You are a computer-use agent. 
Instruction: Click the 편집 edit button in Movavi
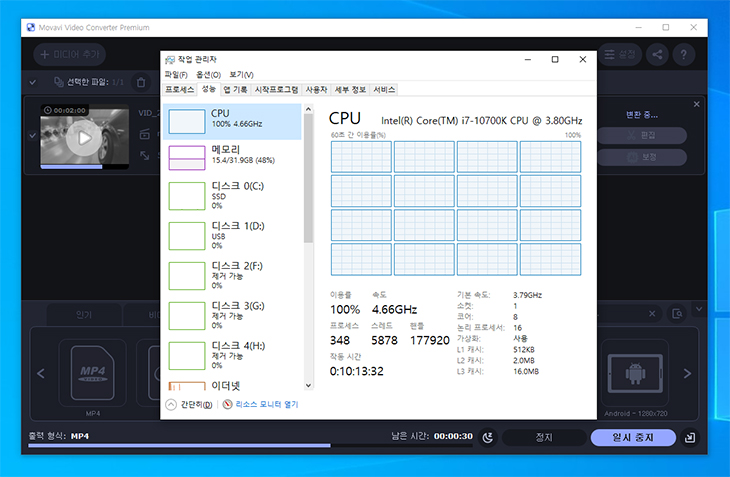[642, 135]
